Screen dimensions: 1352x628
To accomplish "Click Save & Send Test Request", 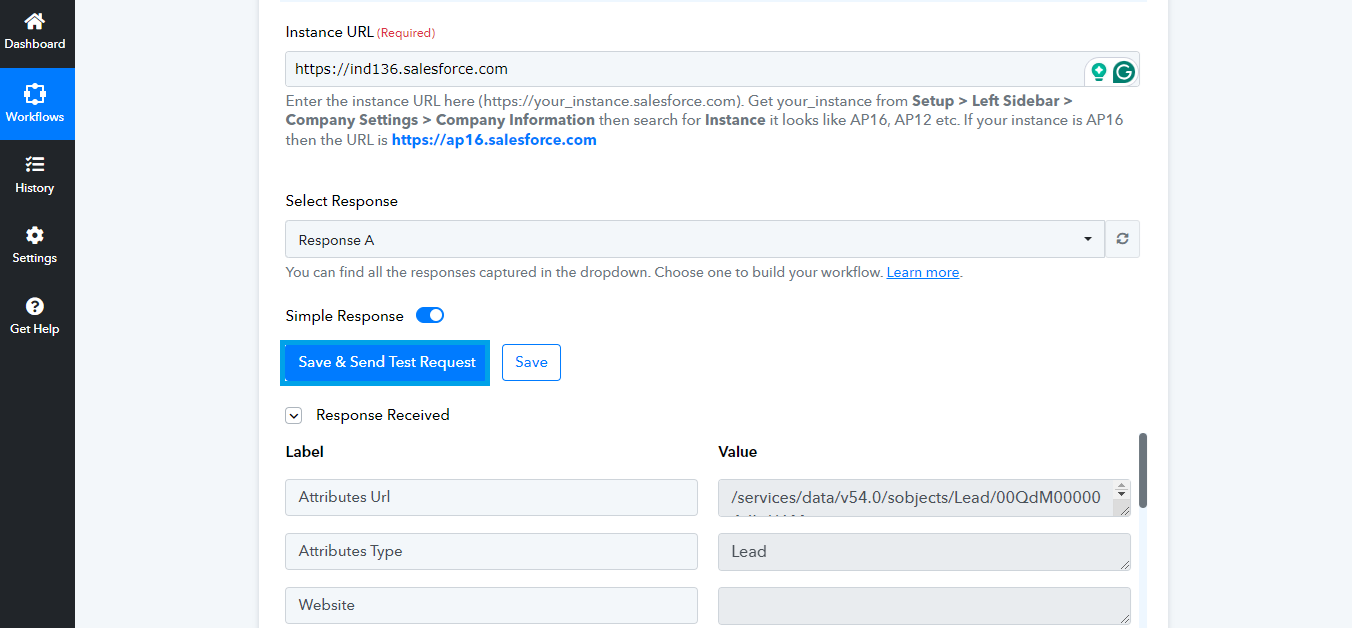I will pyautogui.click(x=384, y=362).
